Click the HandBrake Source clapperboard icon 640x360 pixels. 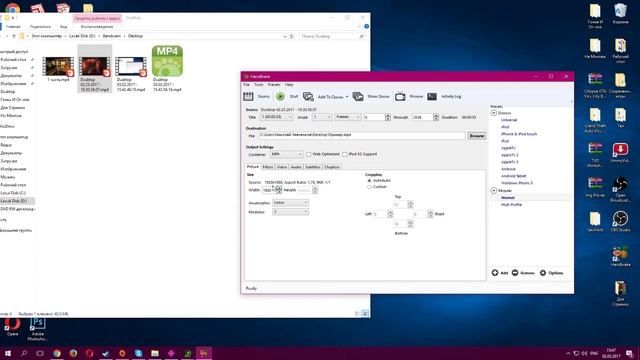pos(248,96)
